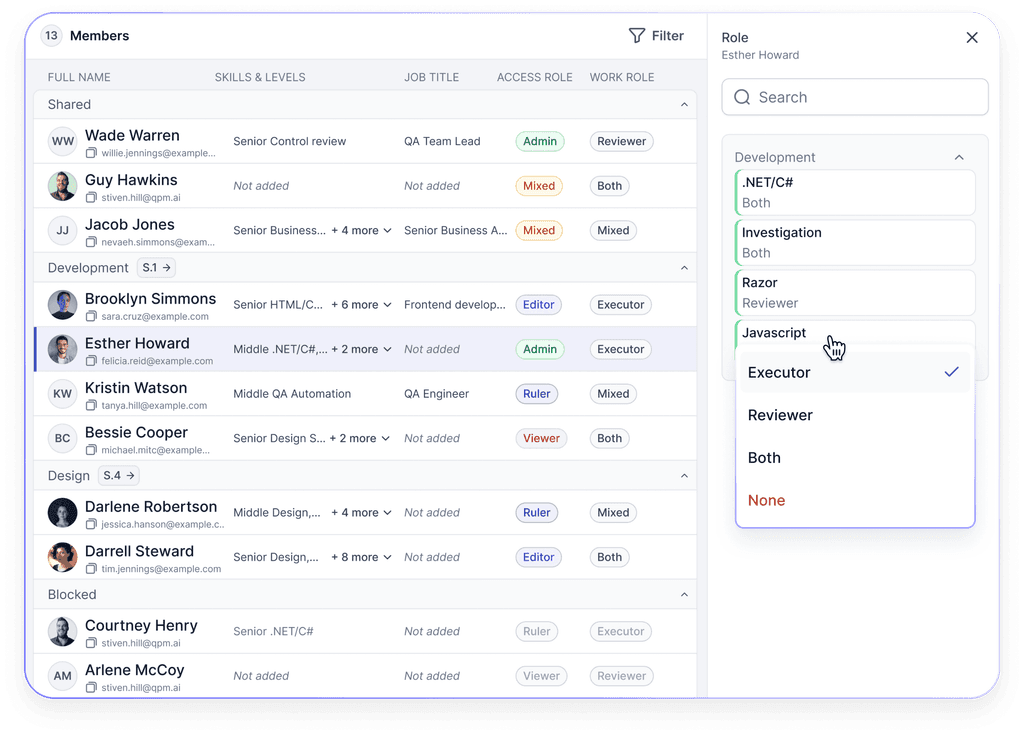Expand Darrell Steward's +8 more skills
The height and width of the screenshot is (735, 1024).
coord(361,557)
